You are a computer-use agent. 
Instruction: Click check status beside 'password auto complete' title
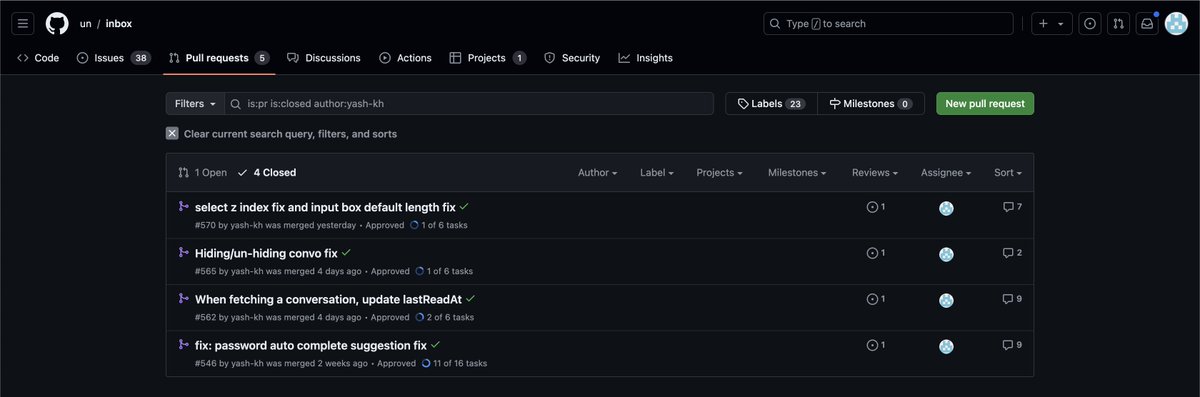[435, 344]
